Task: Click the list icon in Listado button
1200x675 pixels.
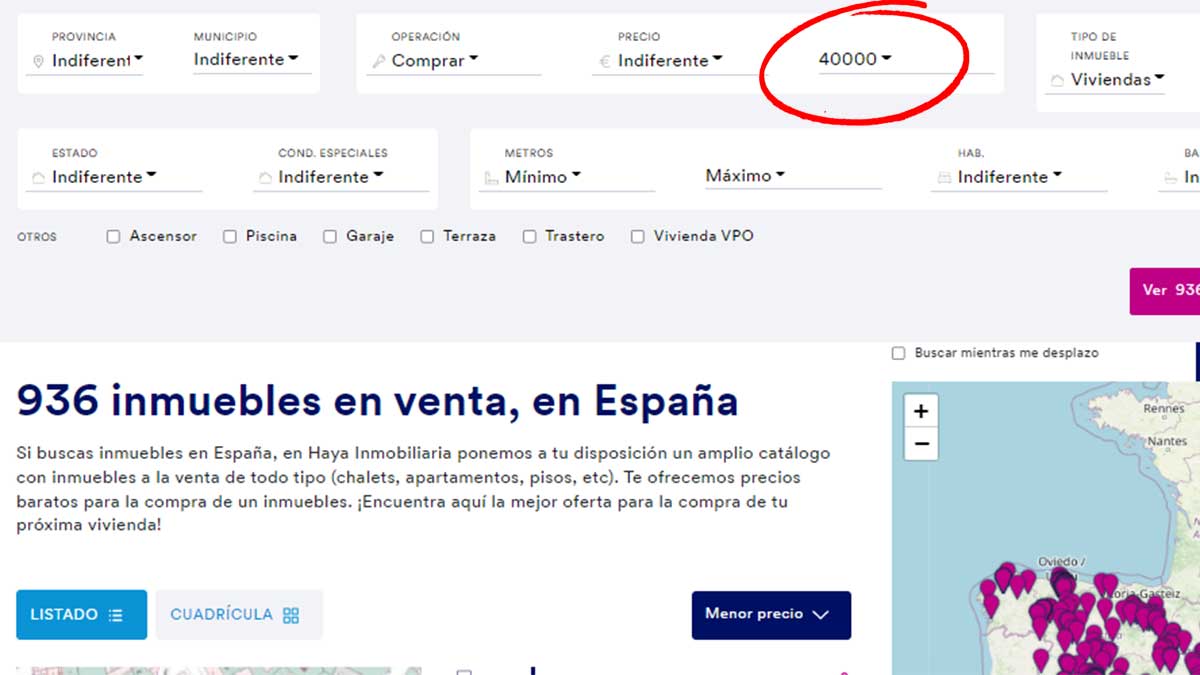Action: click(x=116, y=615)
